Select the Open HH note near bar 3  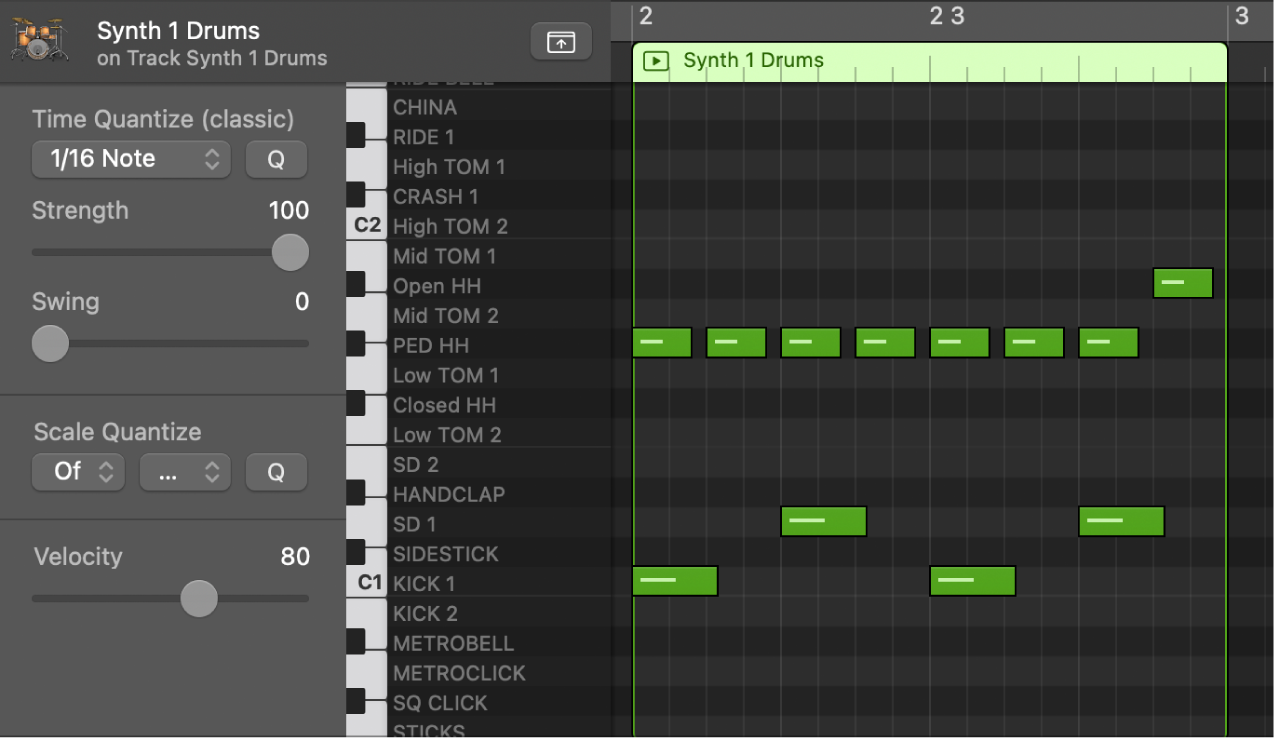pos(1182,283)
